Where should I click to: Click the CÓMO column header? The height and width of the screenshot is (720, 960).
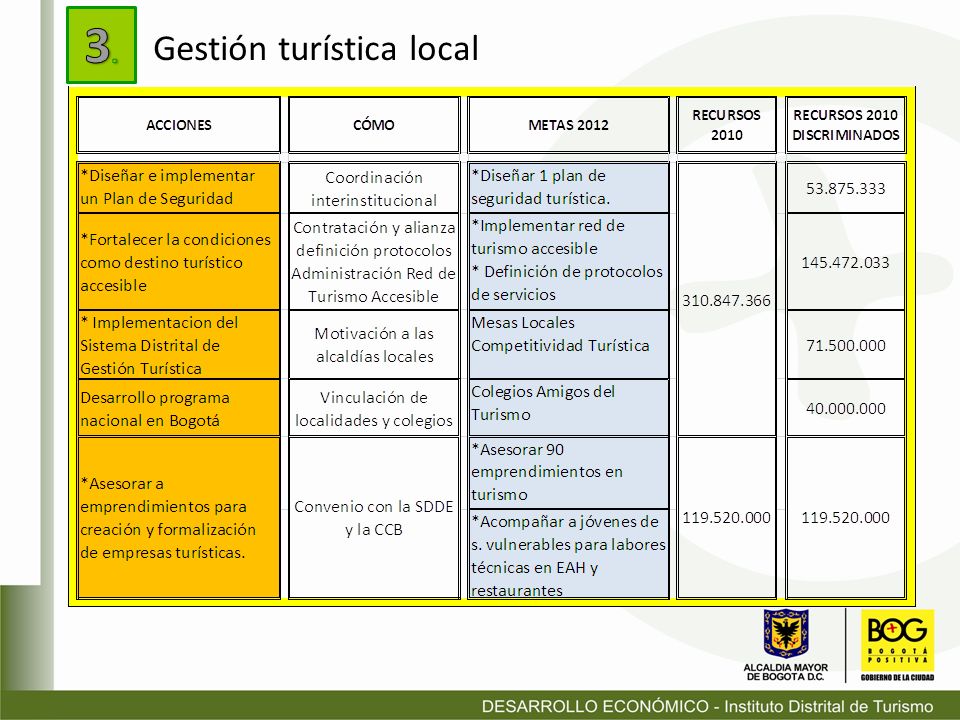373,125
